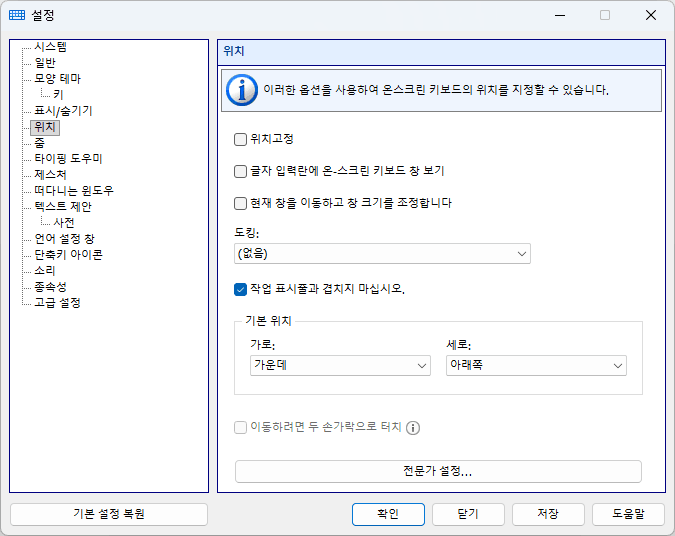Select 떠다니는 윈도우 in the tree
The width and height of the screenshot is (675, 536).
click(x=74, y=191)
